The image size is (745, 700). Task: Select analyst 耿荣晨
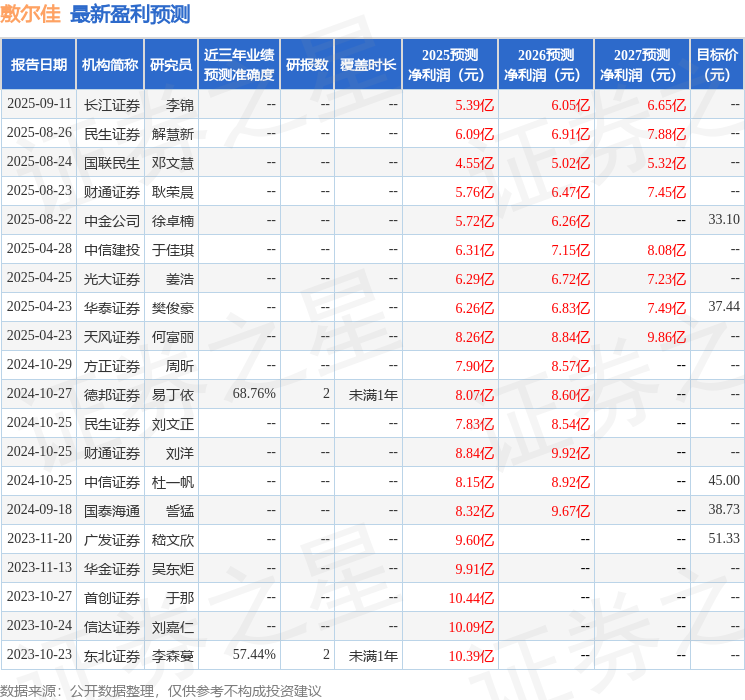pyautogui.click(x=172, y=192)
